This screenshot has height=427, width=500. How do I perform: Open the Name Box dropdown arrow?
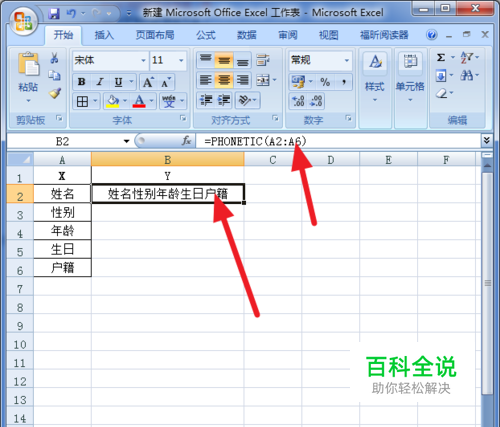pos(126,141)
